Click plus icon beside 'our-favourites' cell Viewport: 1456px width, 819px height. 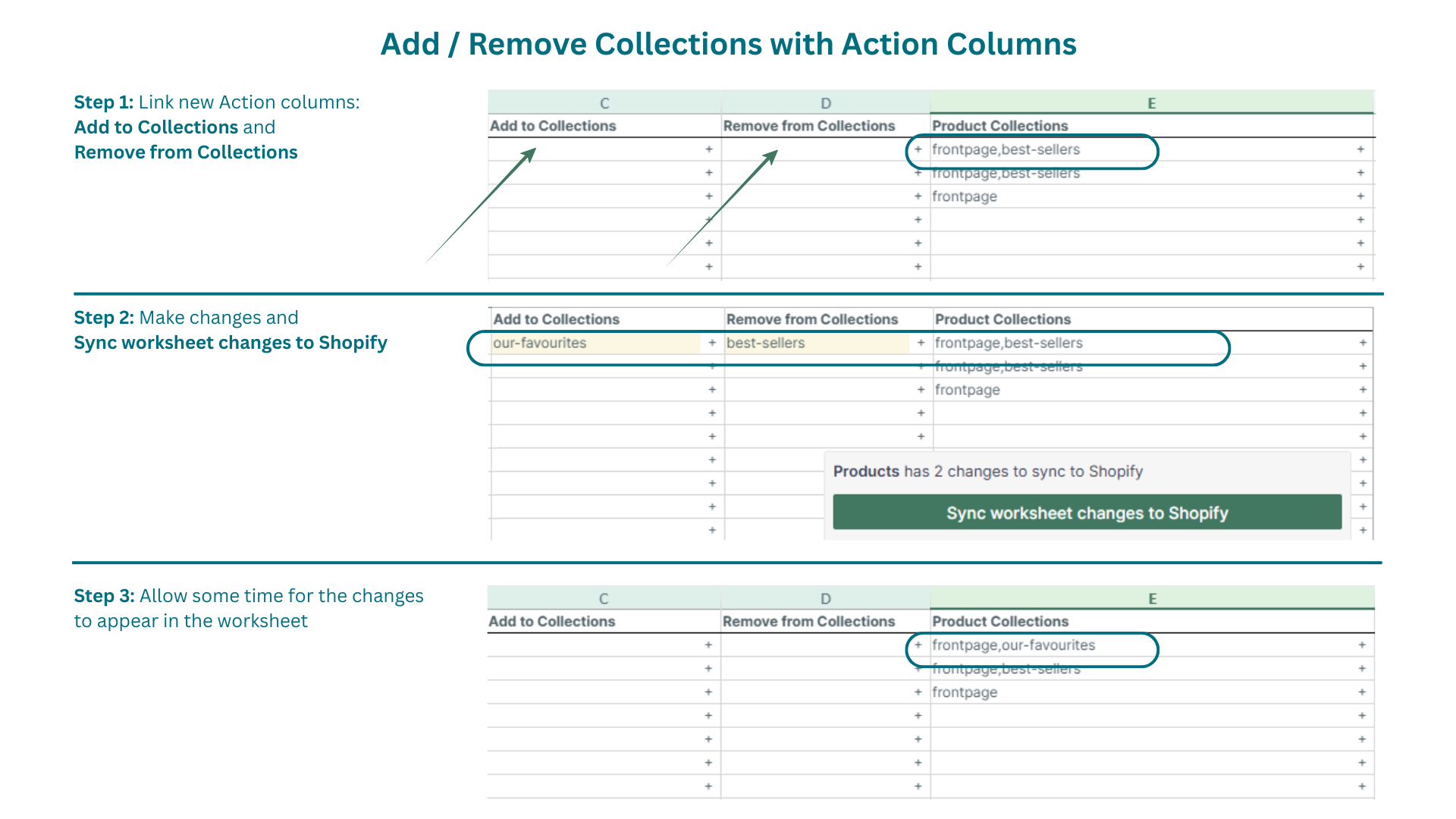[x=712, y=343]
